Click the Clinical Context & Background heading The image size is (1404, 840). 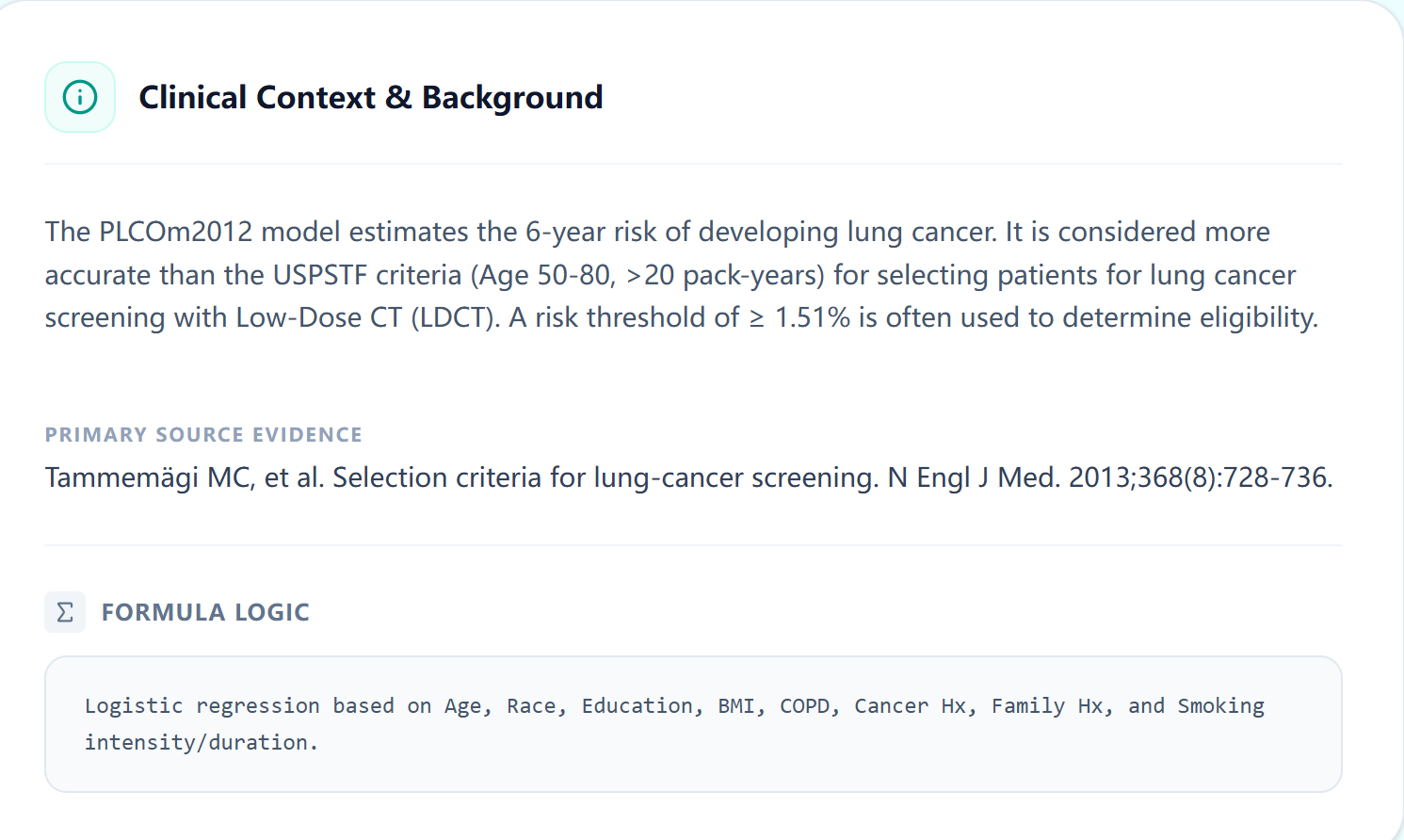point(370,97)
